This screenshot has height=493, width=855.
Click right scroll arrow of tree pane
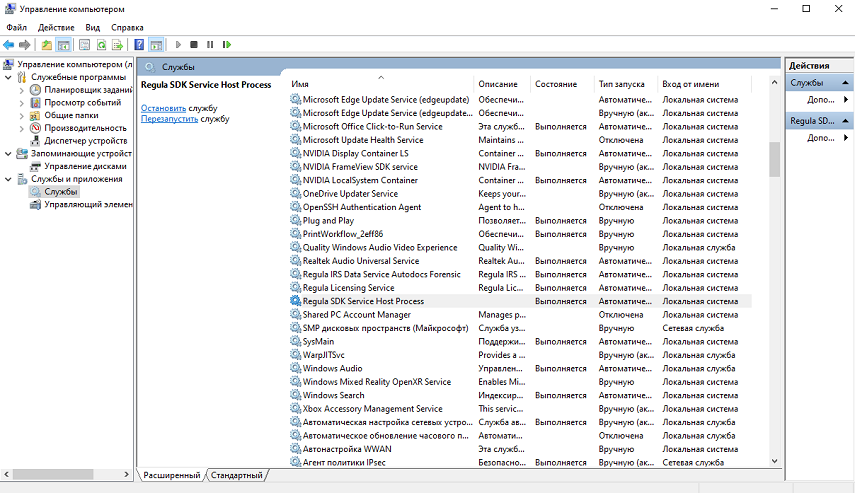pyautogui.click(x=127, y=474)
